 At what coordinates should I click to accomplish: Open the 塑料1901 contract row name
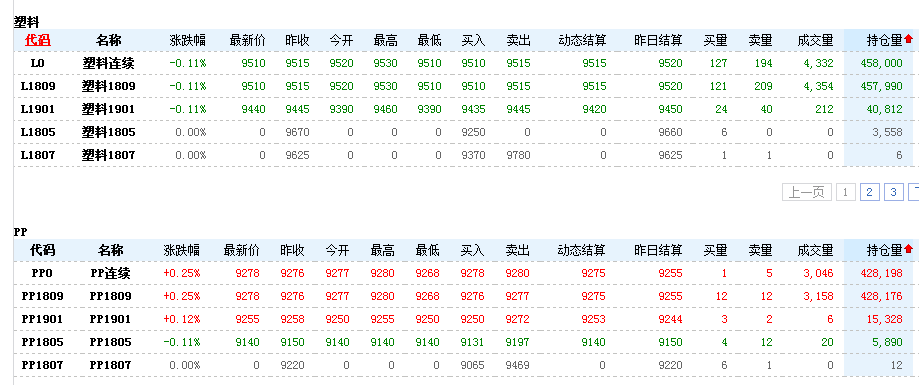tap(108, 109)
